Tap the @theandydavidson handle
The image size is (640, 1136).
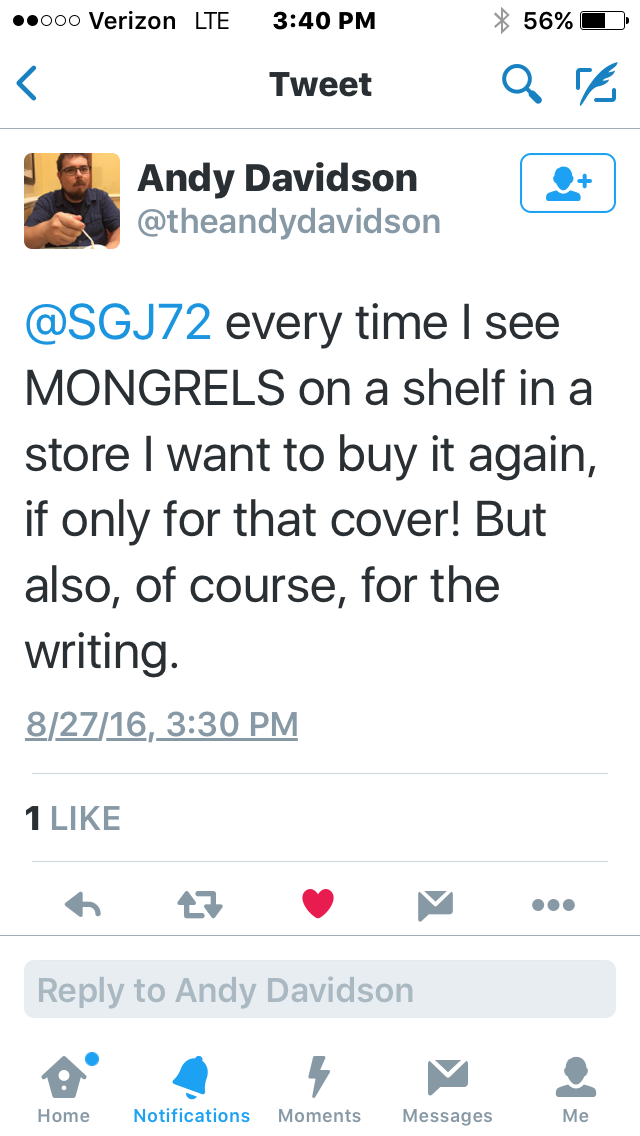[289, 221]
